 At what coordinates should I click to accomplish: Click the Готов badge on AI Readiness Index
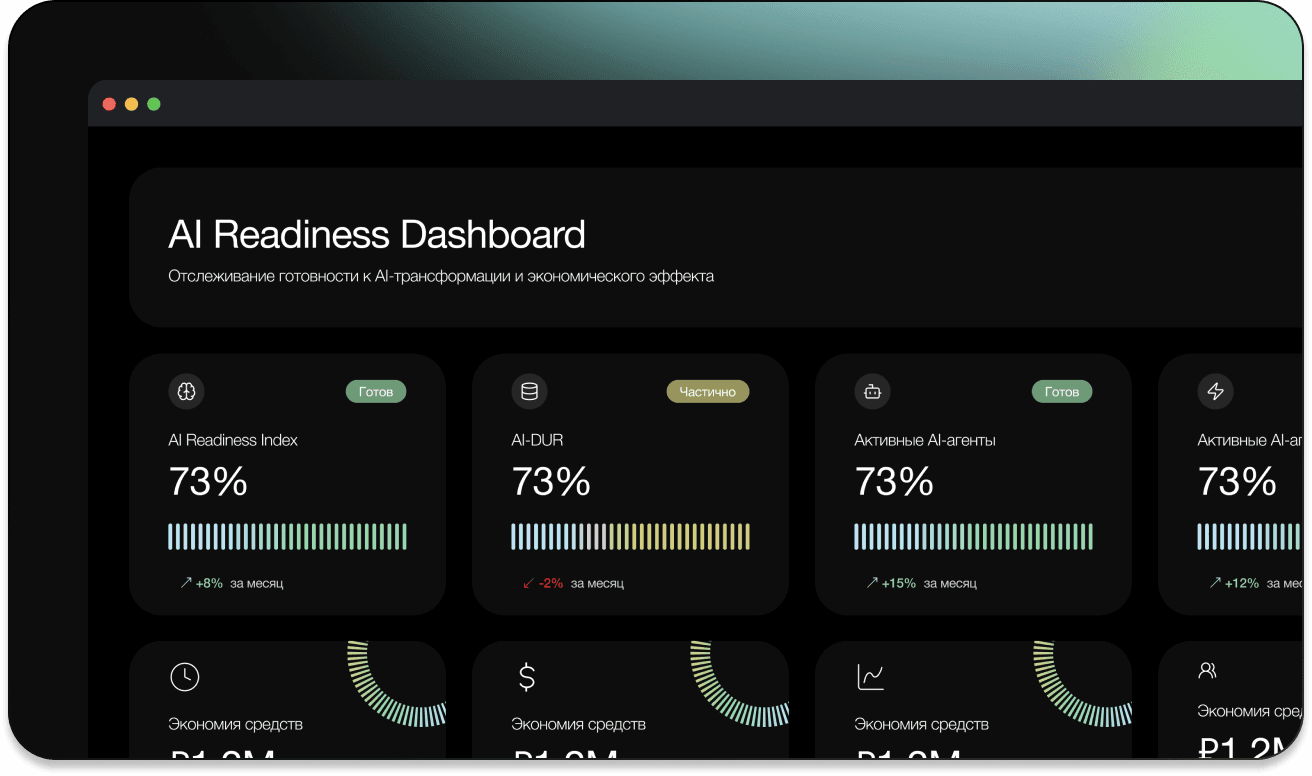[x=376, y=392]
